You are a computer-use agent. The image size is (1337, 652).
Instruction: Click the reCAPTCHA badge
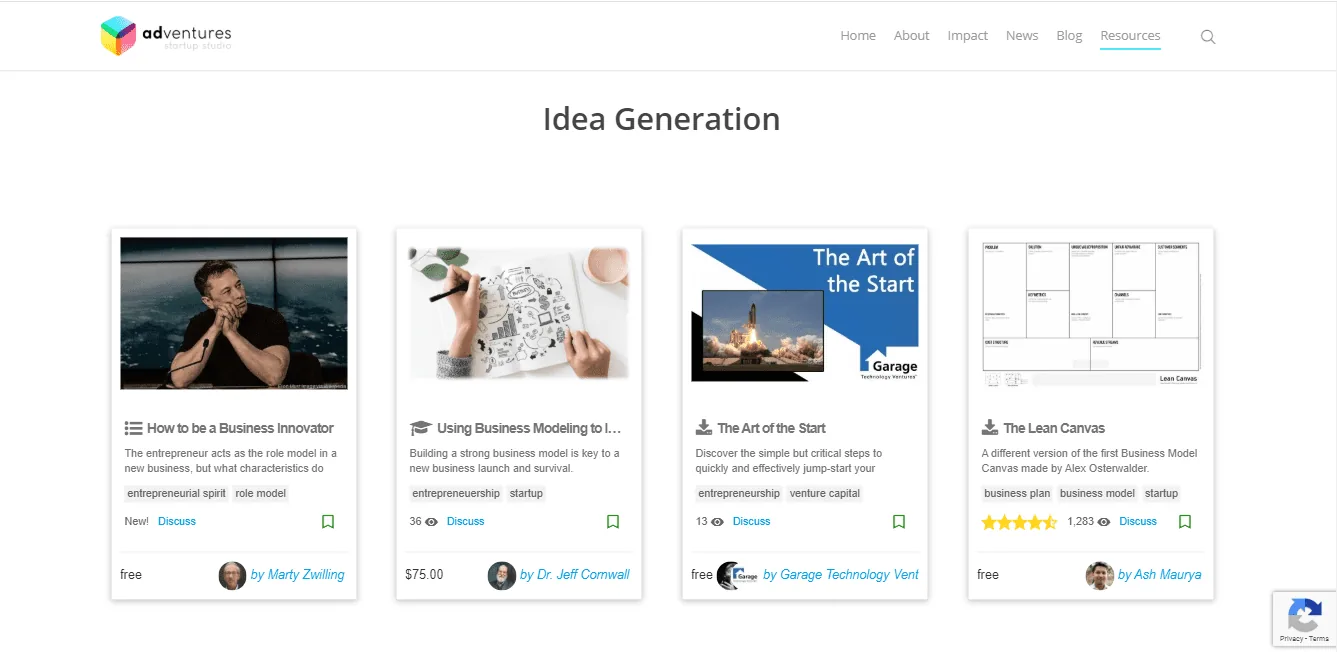click(1304, 620)
